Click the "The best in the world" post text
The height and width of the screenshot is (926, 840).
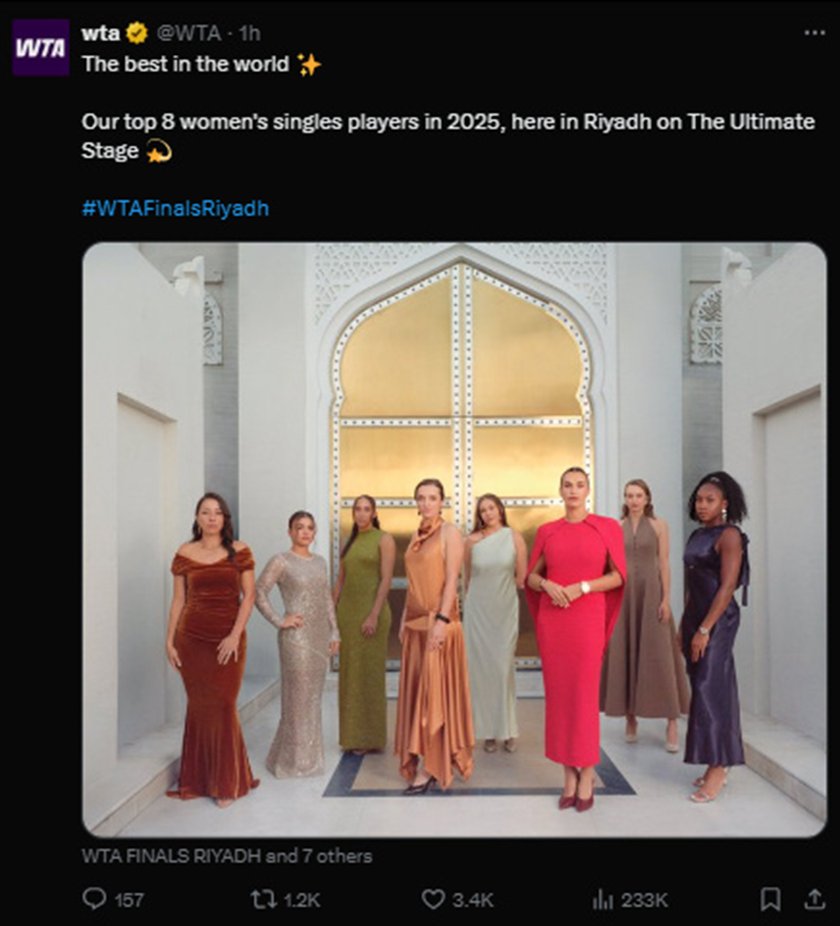188,64
